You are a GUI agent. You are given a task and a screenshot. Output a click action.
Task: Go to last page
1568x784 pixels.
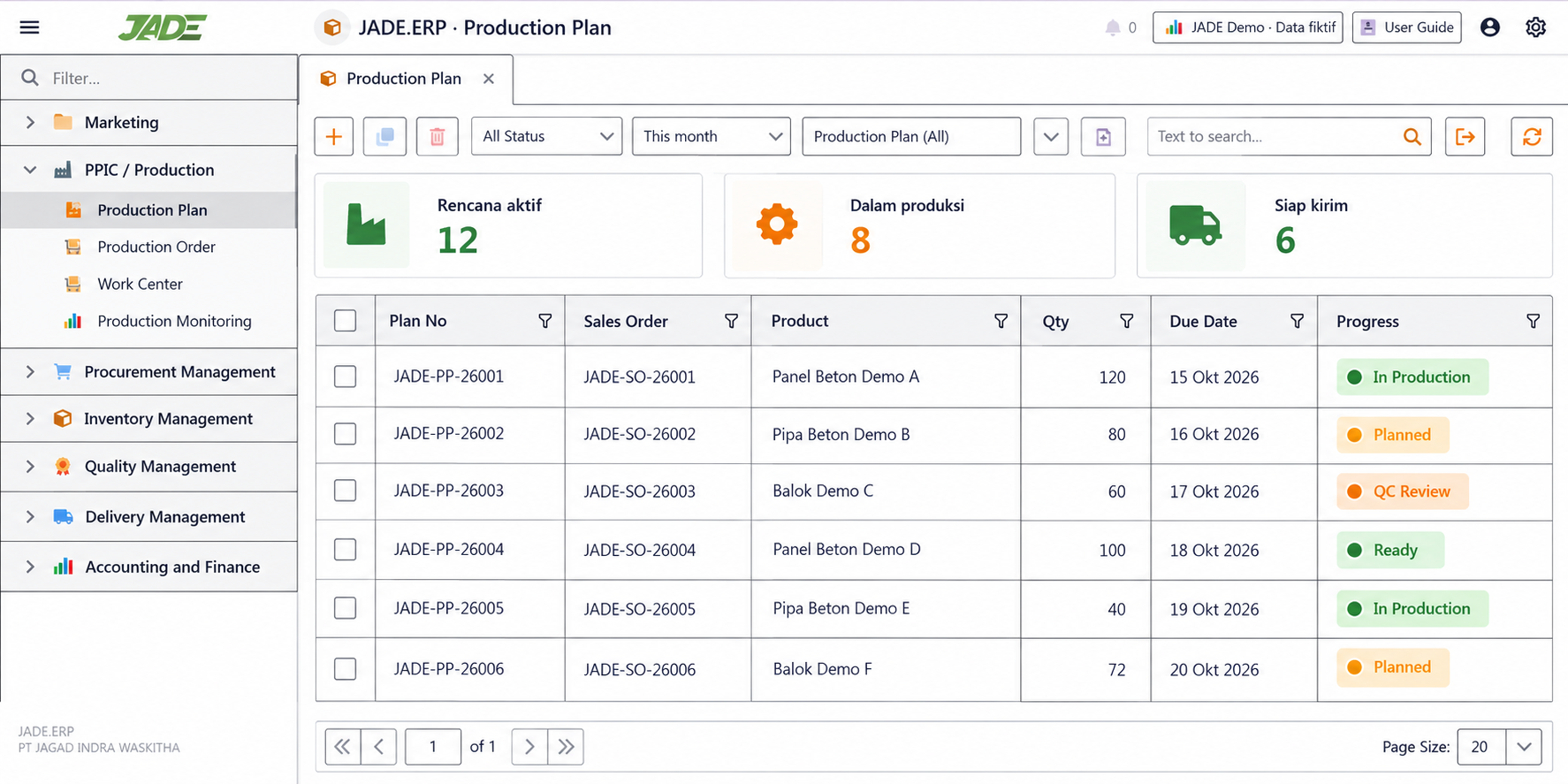click(x=566, y=747)
